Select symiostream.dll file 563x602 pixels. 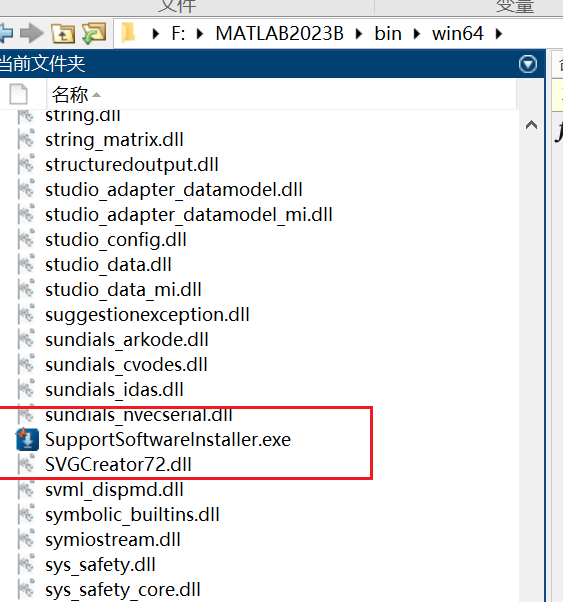(113, 540)
